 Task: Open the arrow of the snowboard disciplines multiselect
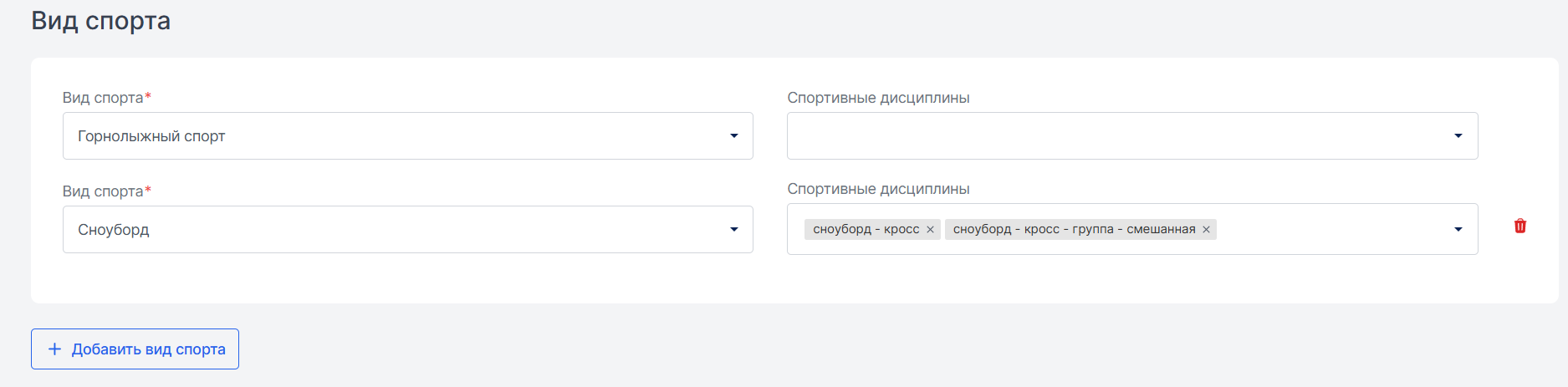click(1458, 230)
